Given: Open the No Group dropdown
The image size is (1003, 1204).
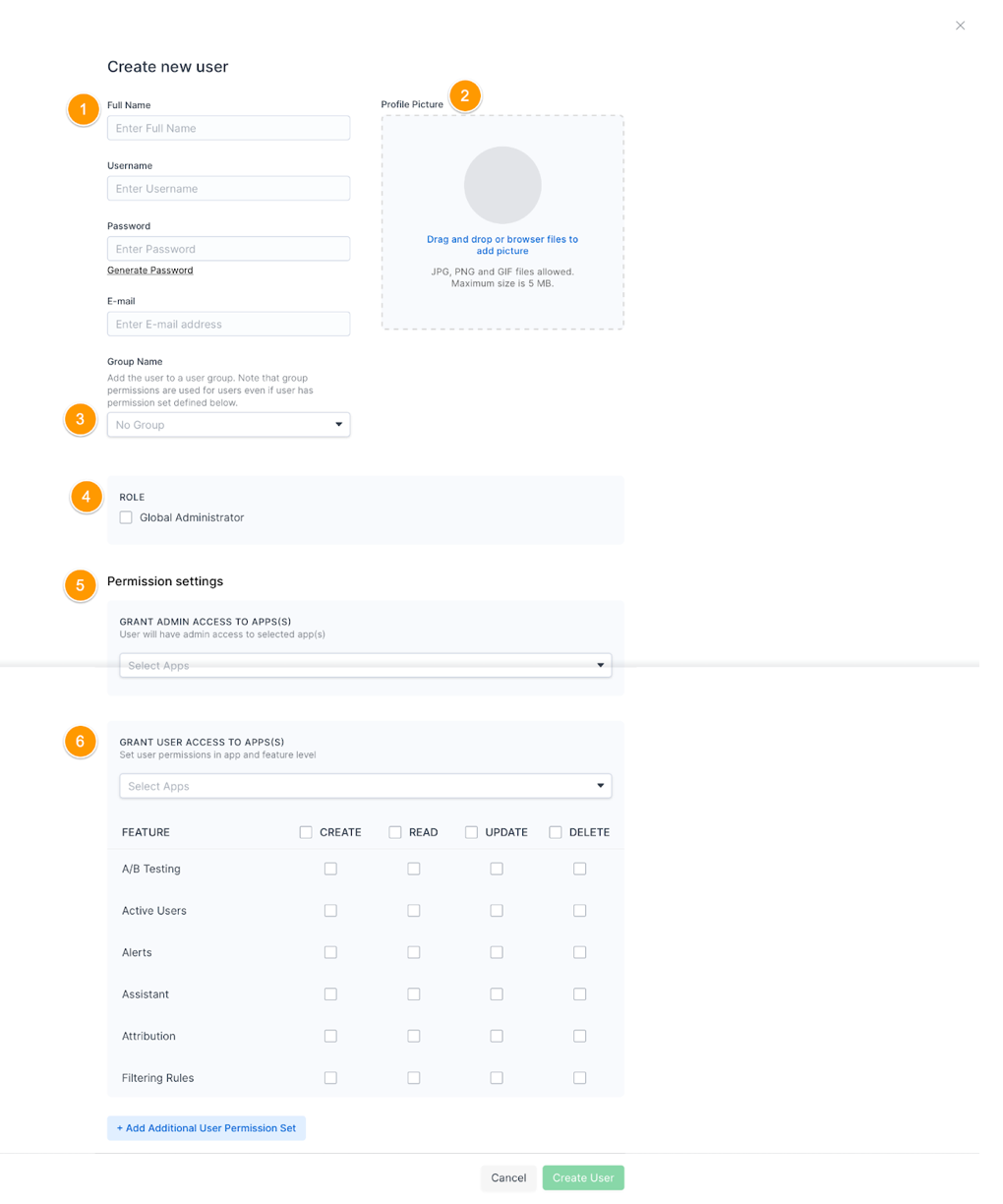Looking at the screenshot, I should click(x=228, y=425).
